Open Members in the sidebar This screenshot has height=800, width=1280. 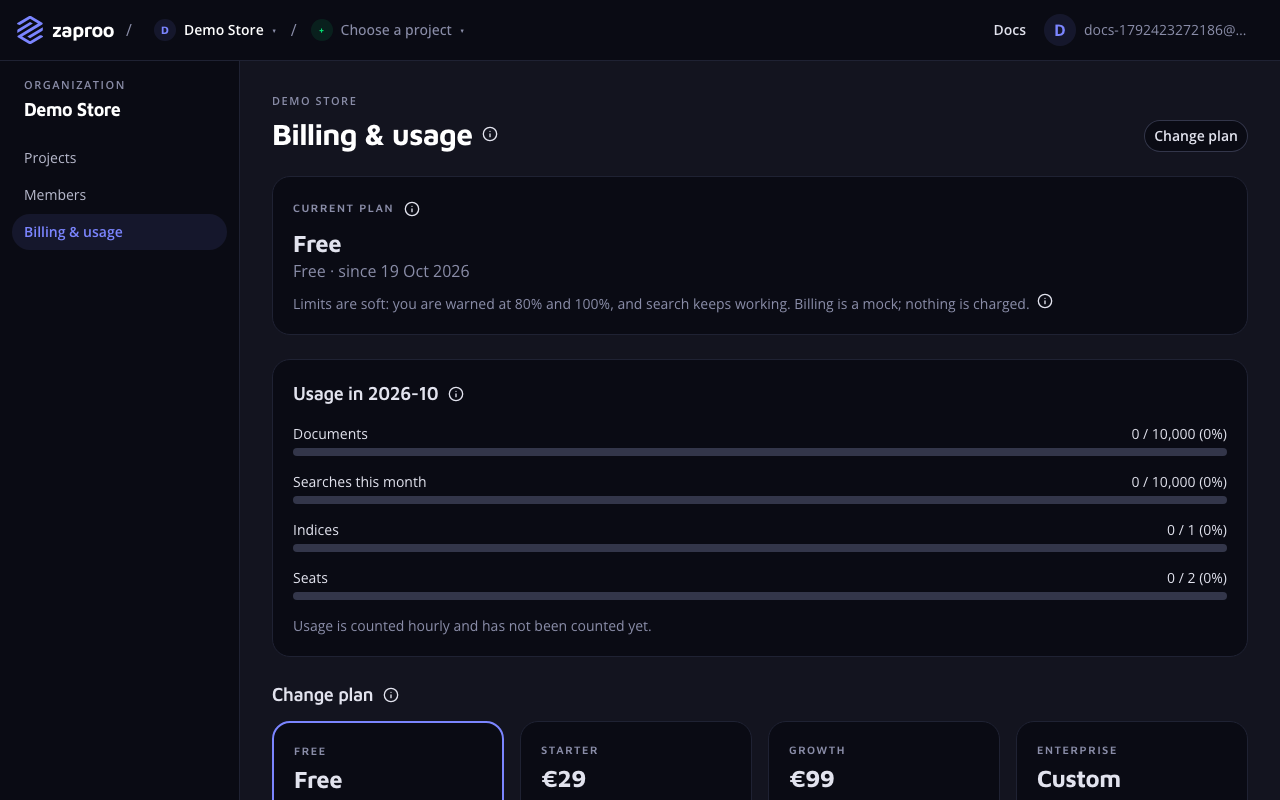(119, 195)
